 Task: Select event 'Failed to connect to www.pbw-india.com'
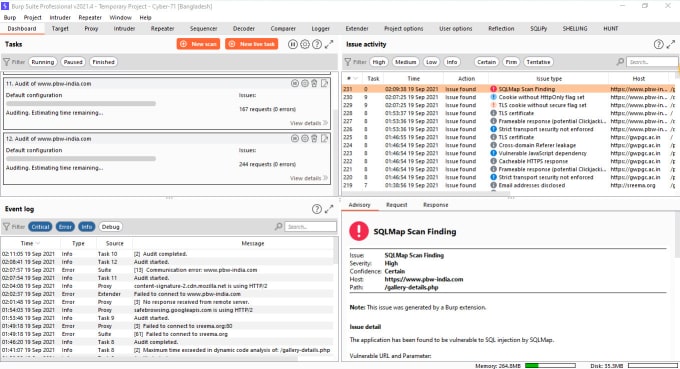(x=168, y=294)
